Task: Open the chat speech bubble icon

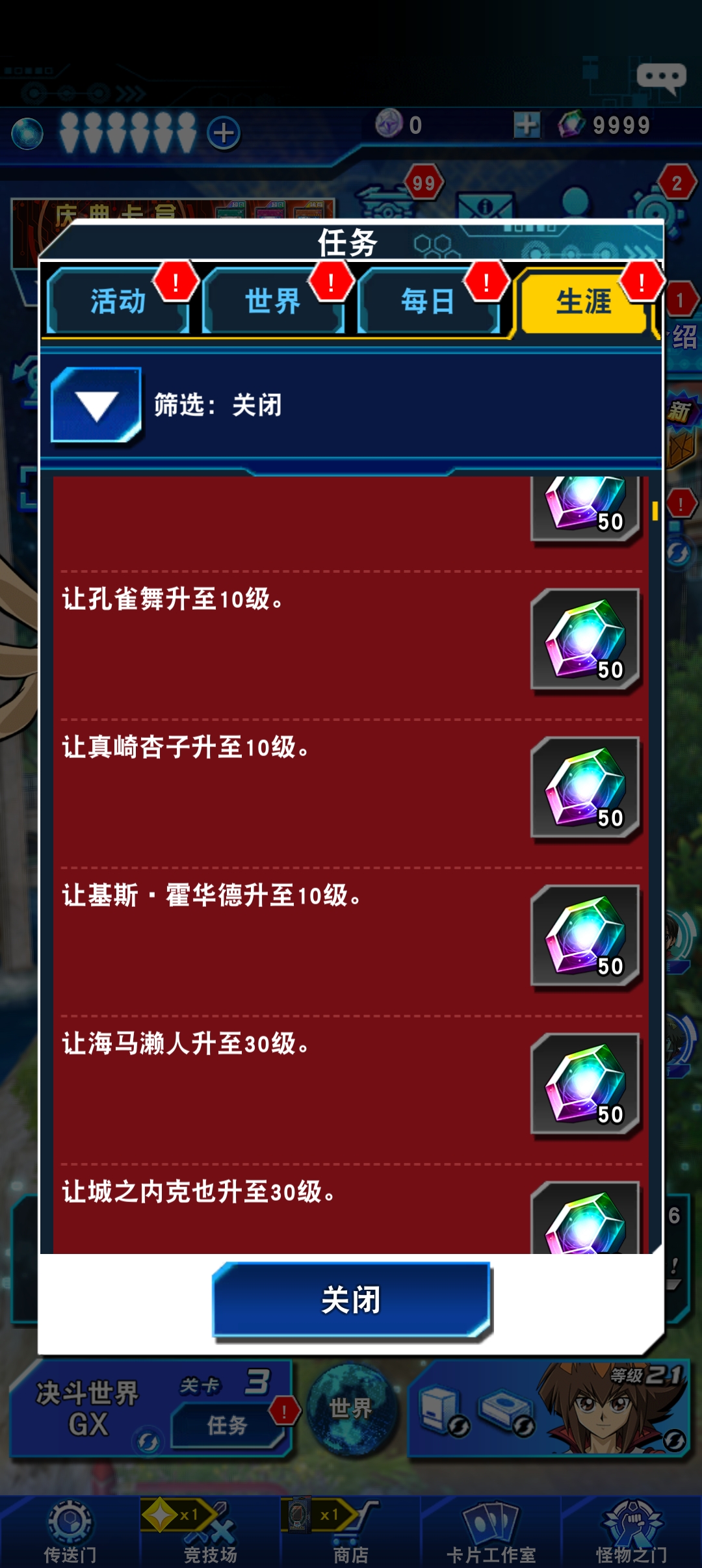Action: (x=661, y=79)
